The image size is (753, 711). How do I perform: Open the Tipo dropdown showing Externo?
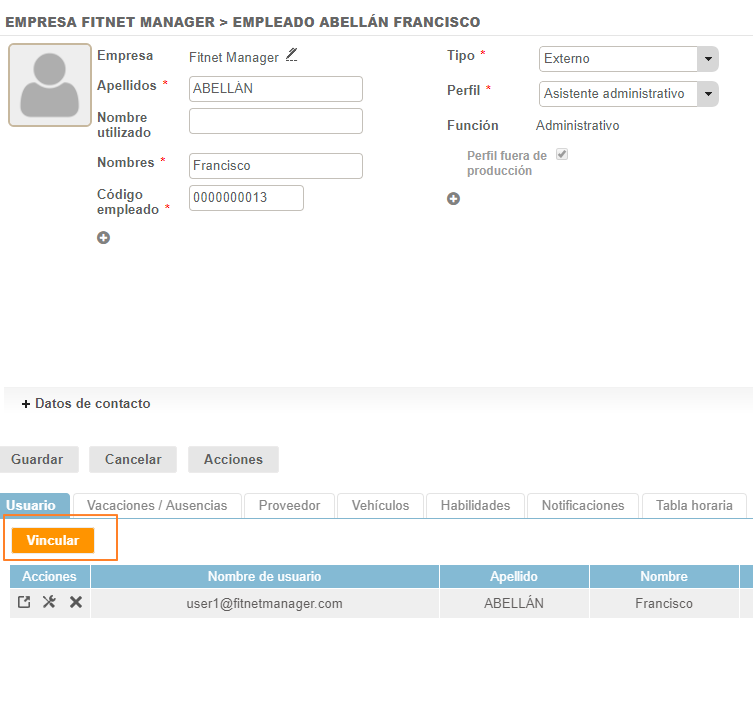point(628,59)
